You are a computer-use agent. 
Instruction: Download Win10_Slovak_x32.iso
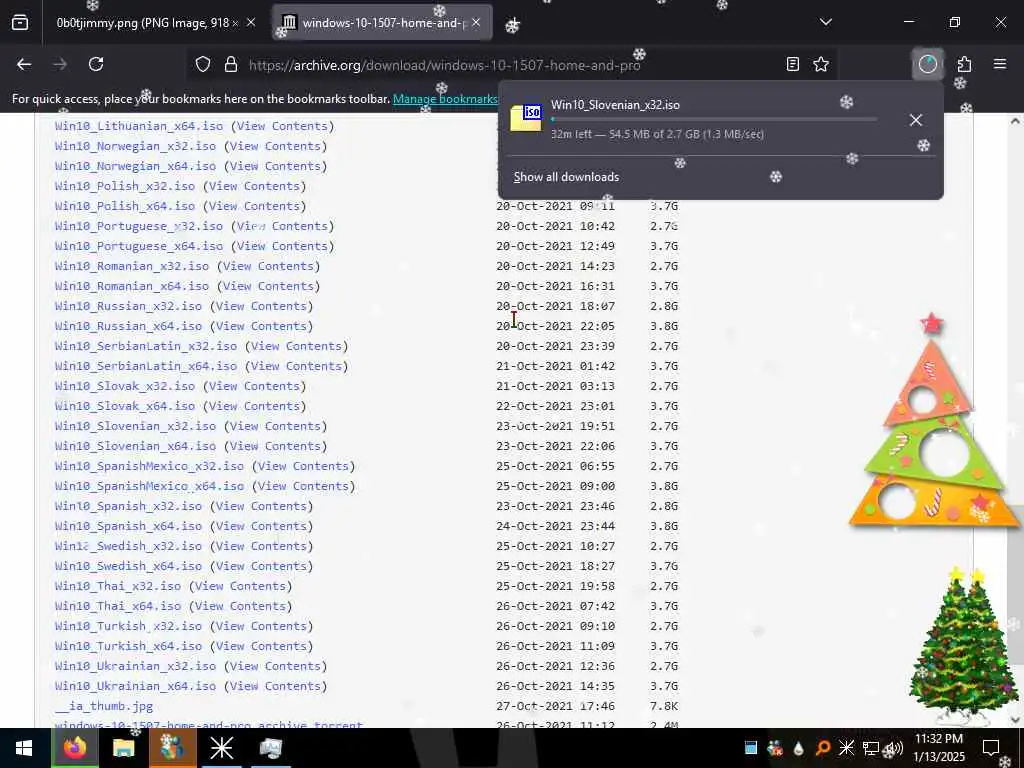tap(125, 387)
